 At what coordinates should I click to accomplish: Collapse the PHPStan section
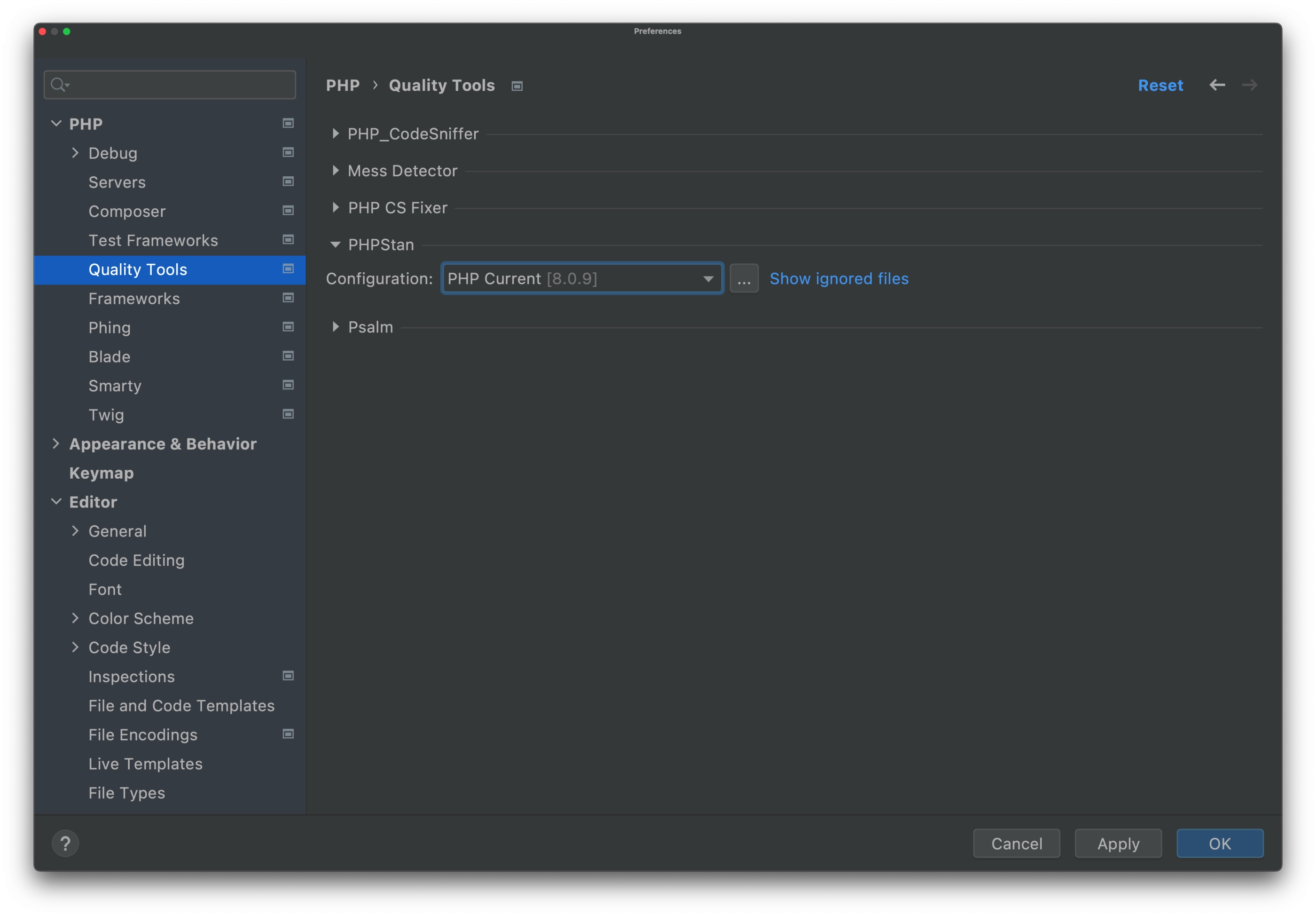pos(336,245)
